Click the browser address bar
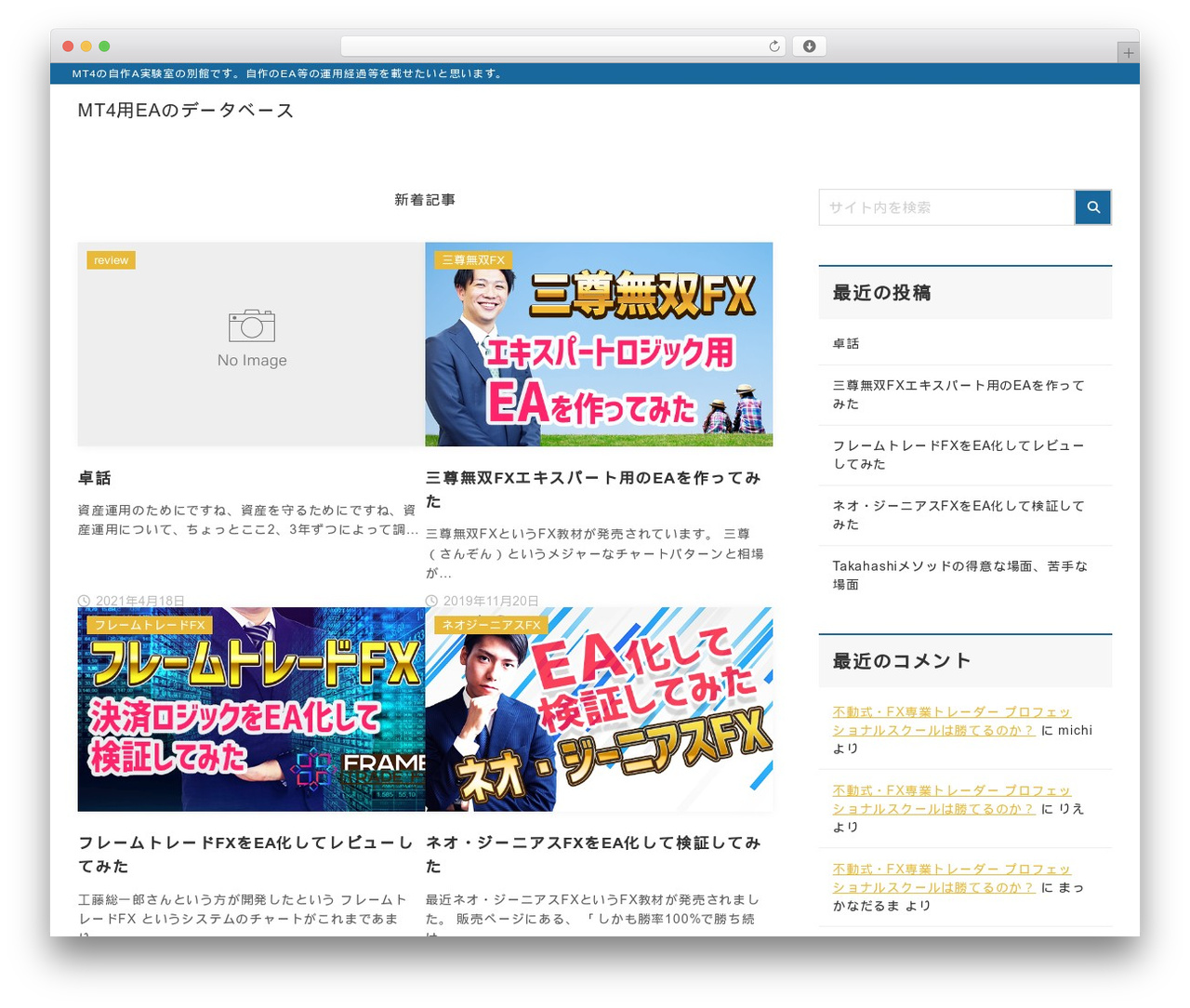 tap(563, 46)
